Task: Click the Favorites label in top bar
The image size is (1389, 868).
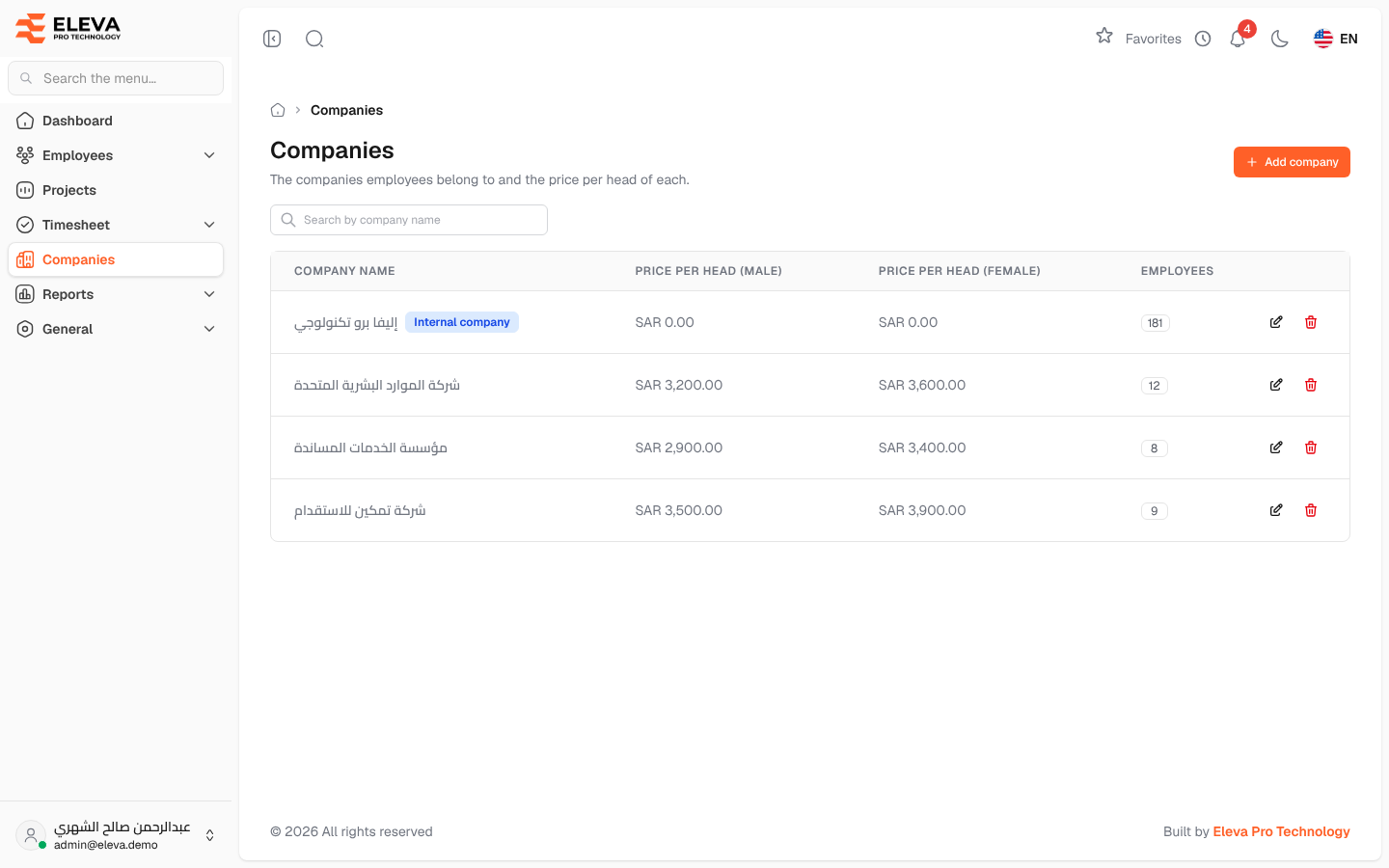Action: [x=1154, y=39]
